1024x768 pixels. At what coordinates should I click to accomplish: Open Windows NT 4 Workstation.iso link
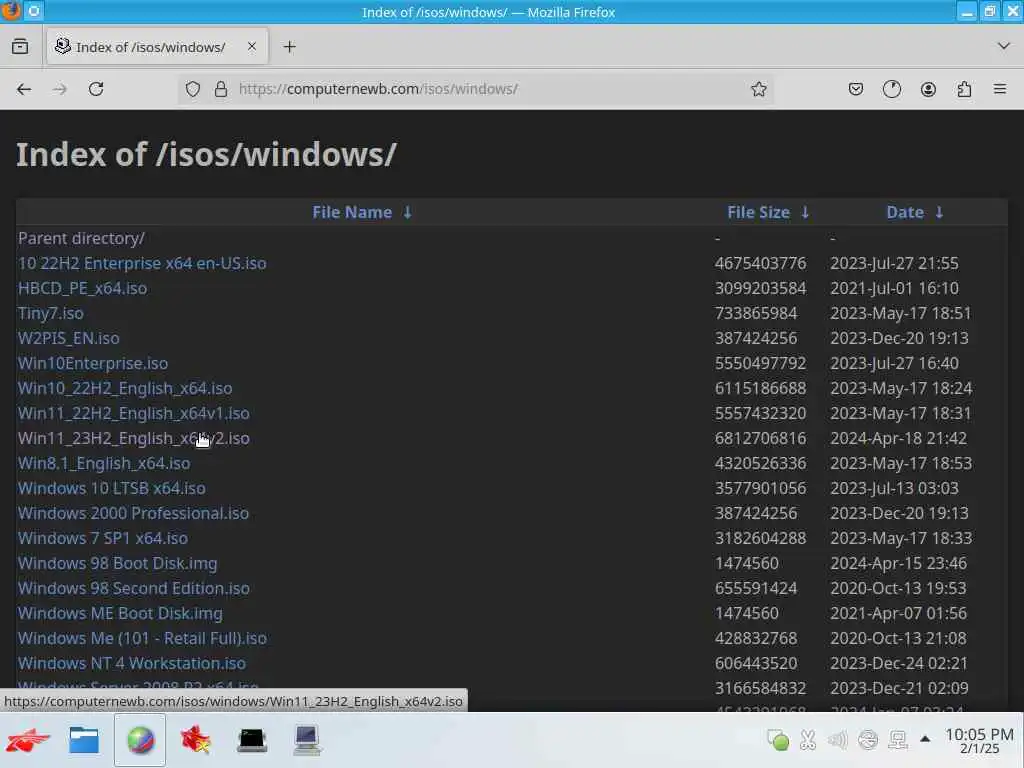point(132,664)
